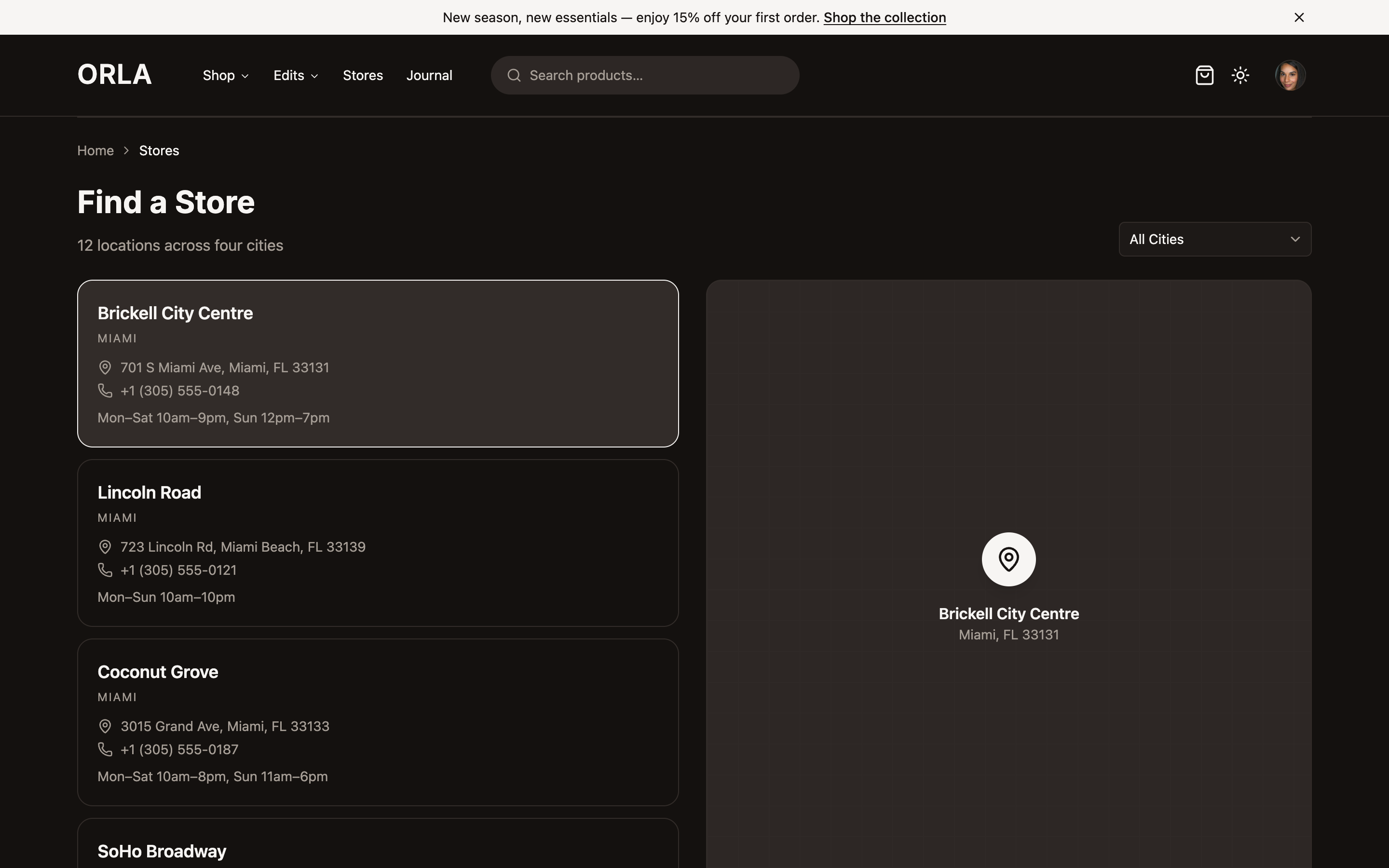The height and width of the screenshot is (868, 1389).
Task: Follow the Shop the collection link
Action: click(885, 18)
